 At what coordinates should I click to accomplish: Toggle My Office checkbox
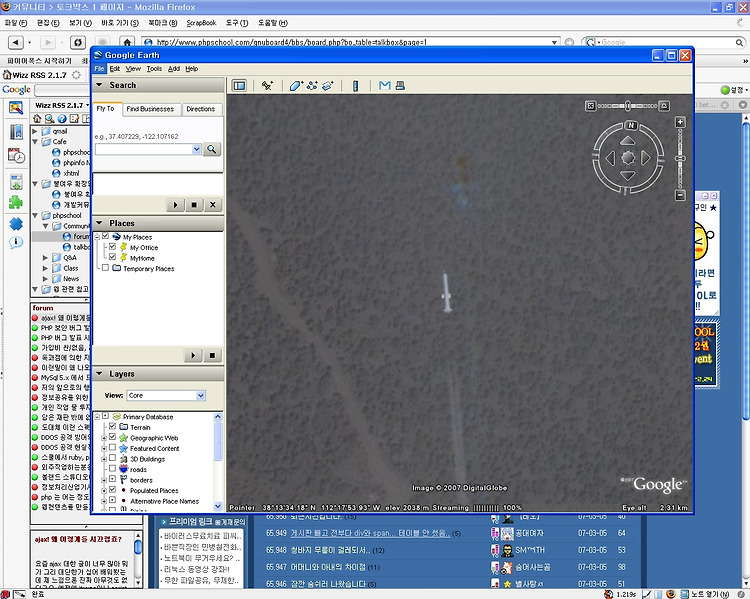coord(112,247)
